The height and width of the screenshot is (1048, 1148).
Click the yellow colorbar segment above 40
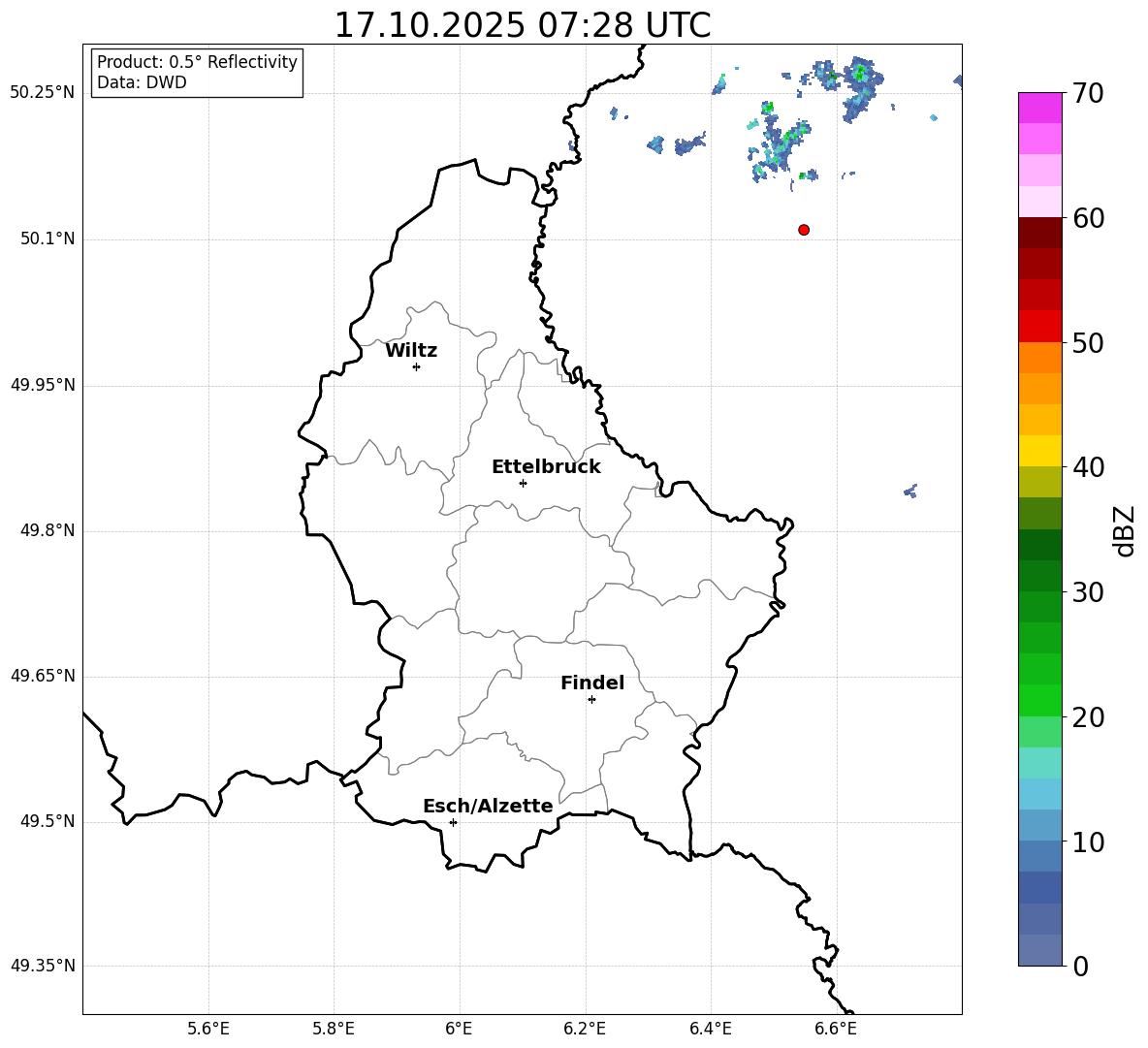[1039, 451]
